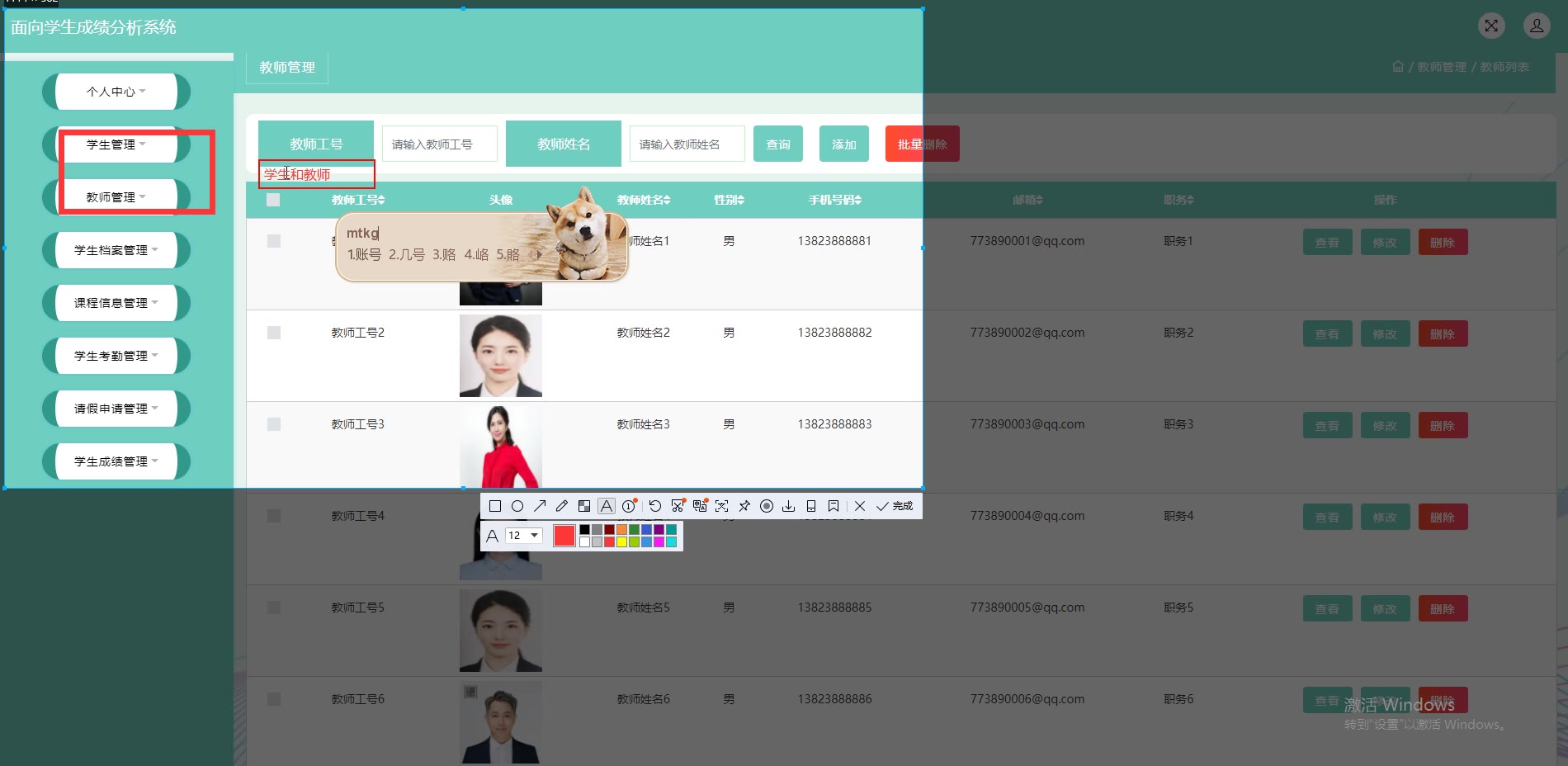The image size is (1568, 766).
Task: Expand the 课程信息管理 sidebar menu
Action: click(116, 303)
